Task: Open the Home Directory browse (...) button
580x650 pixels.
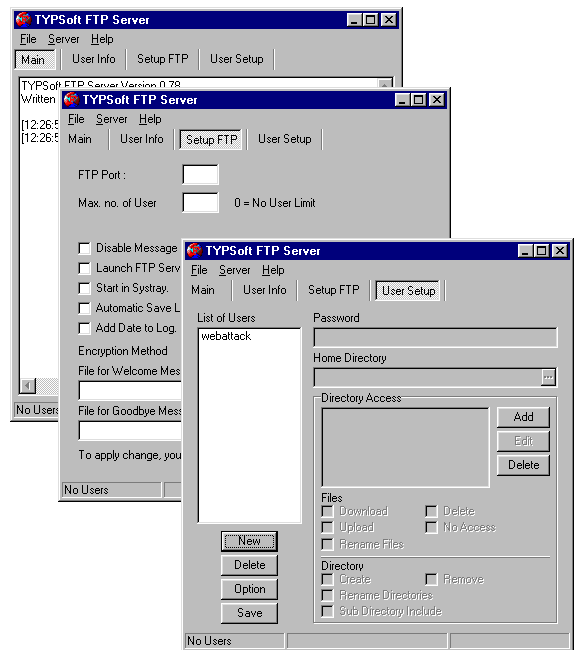Action: click(548, 377)
